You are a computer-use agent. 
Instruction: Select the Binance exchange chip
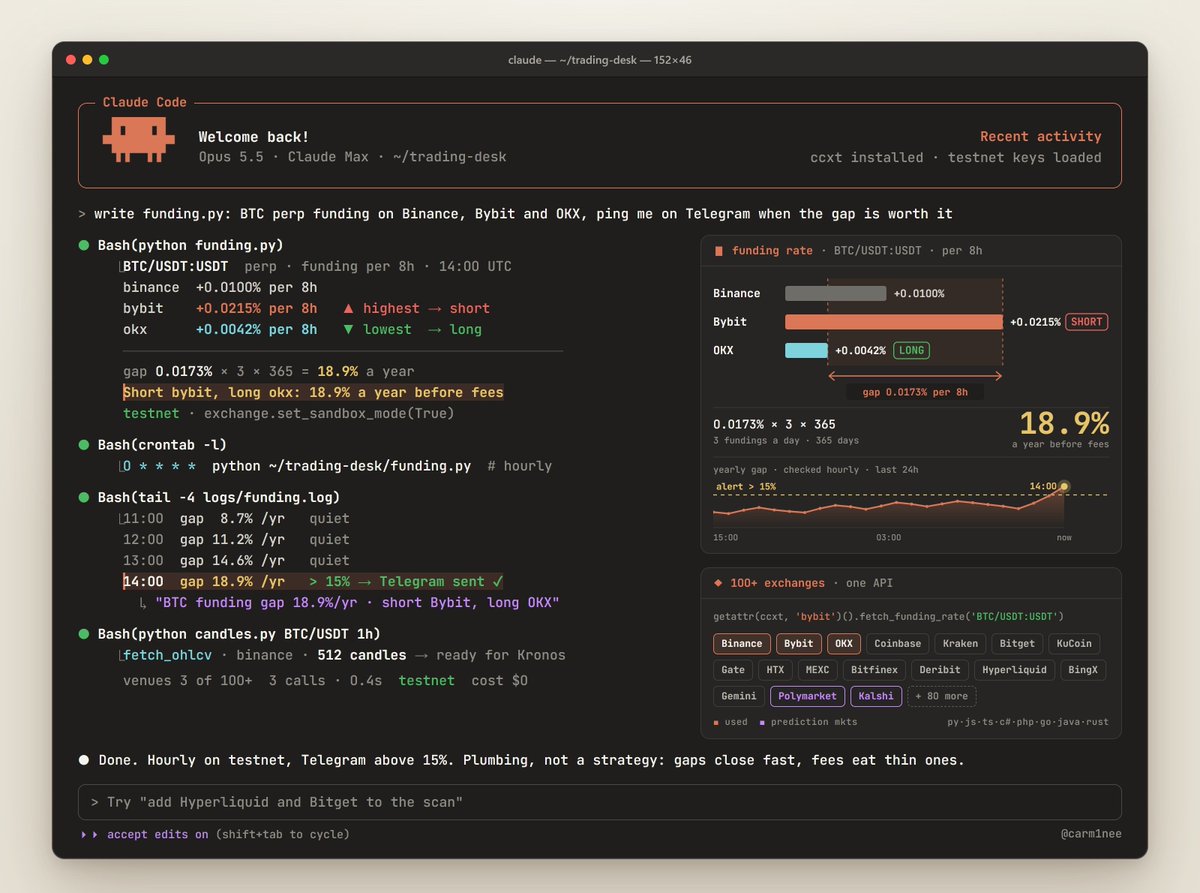point(741,643)
